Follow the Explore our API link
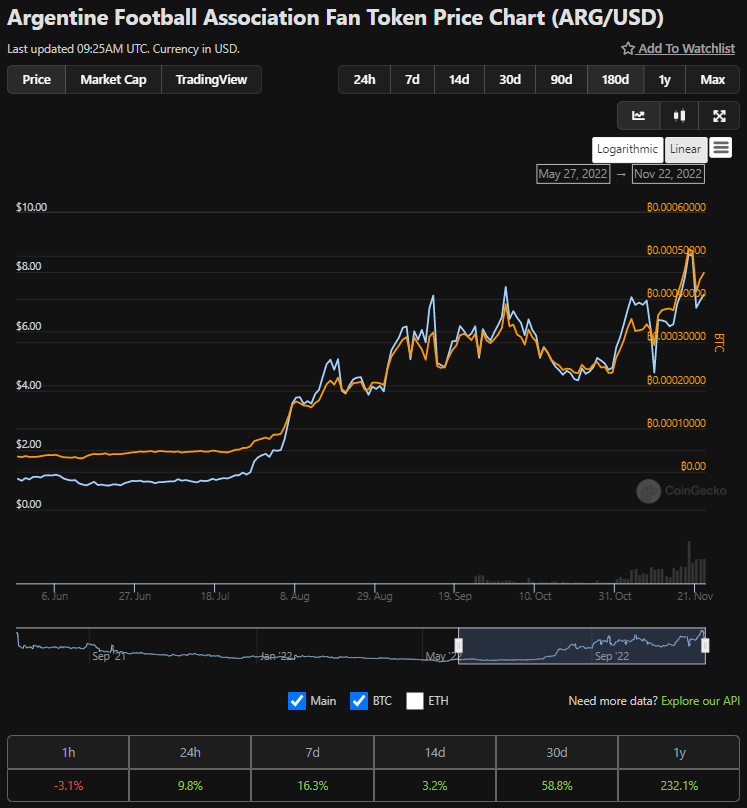Viewport: 747px width, 808px height. click(701, 701)
